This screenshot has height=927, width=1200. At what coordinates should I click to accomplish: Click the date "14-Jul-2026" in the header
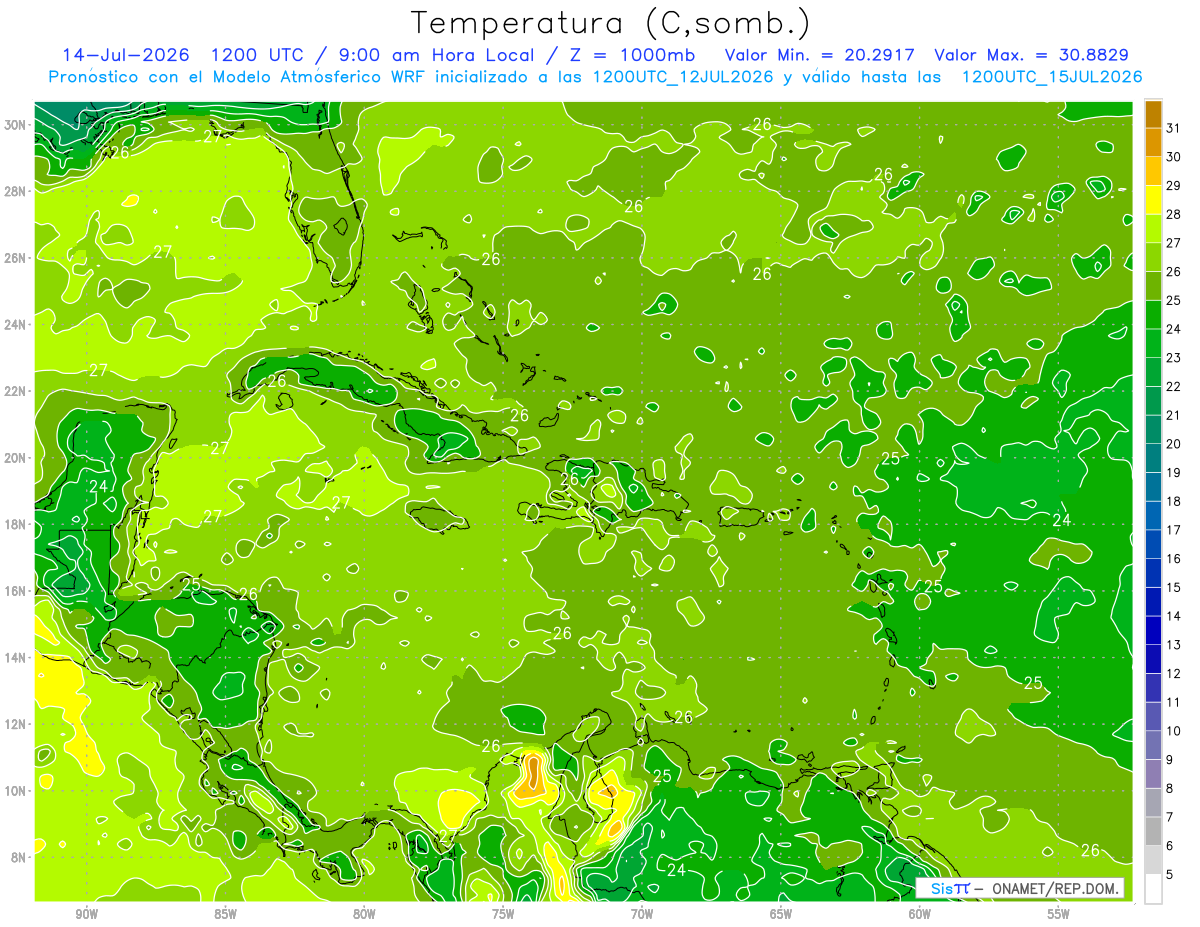(x=126, y=54)
